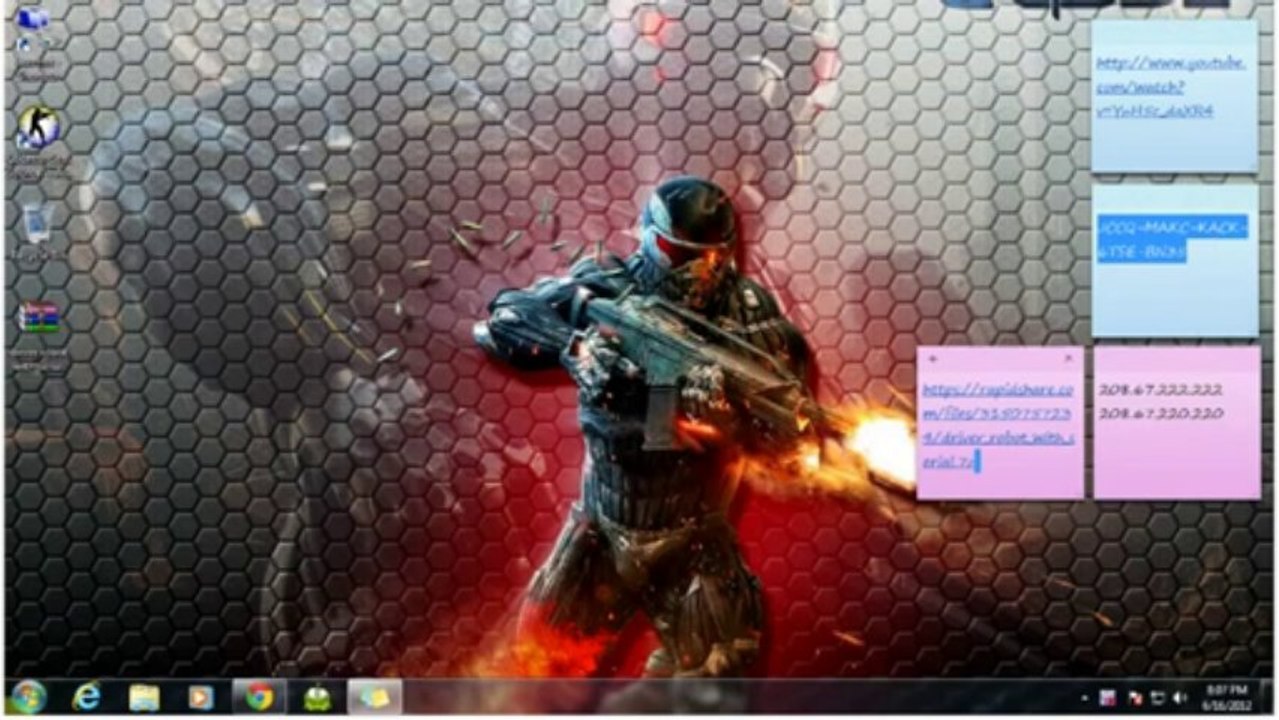Open the Counter-Strike desktop shortcut
Viewport: 1279px width, 720px height.
pos(38,140)
